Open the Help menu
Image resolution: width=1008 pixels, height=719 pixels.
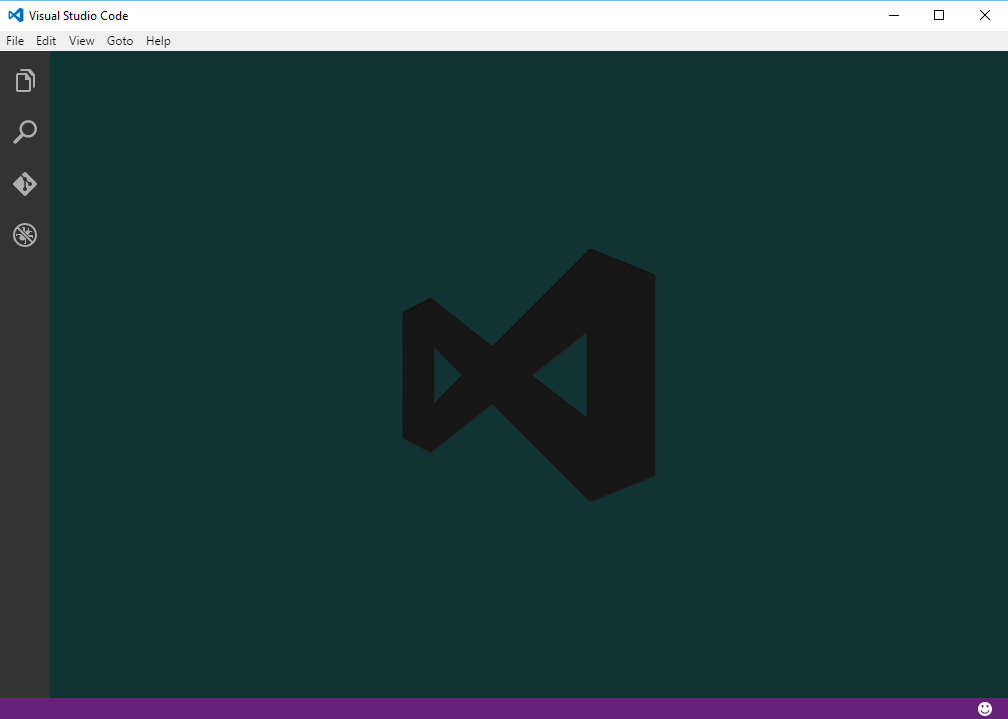pos(158,41)
